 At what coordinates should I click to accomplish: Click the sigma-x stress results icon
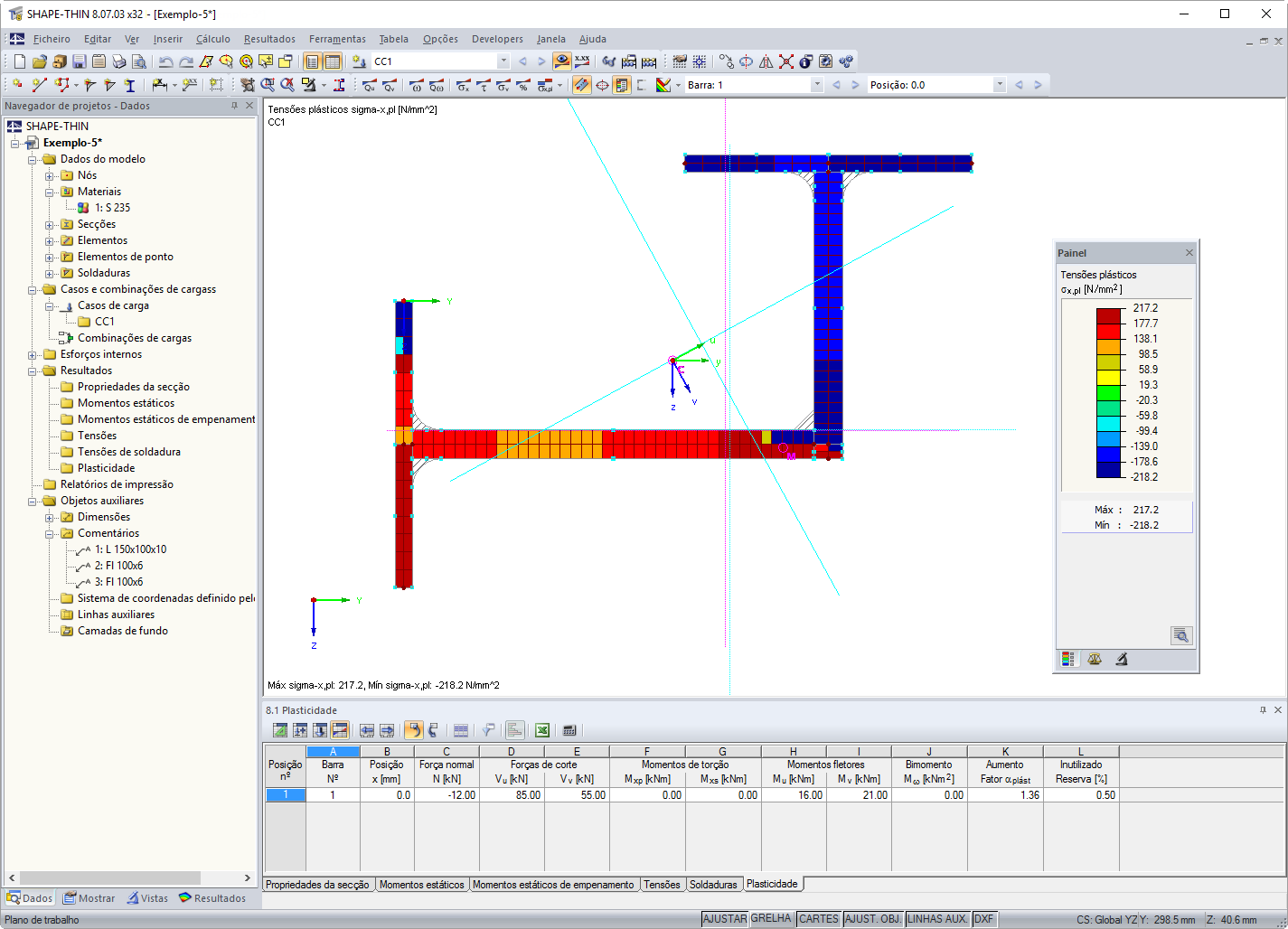463,85
